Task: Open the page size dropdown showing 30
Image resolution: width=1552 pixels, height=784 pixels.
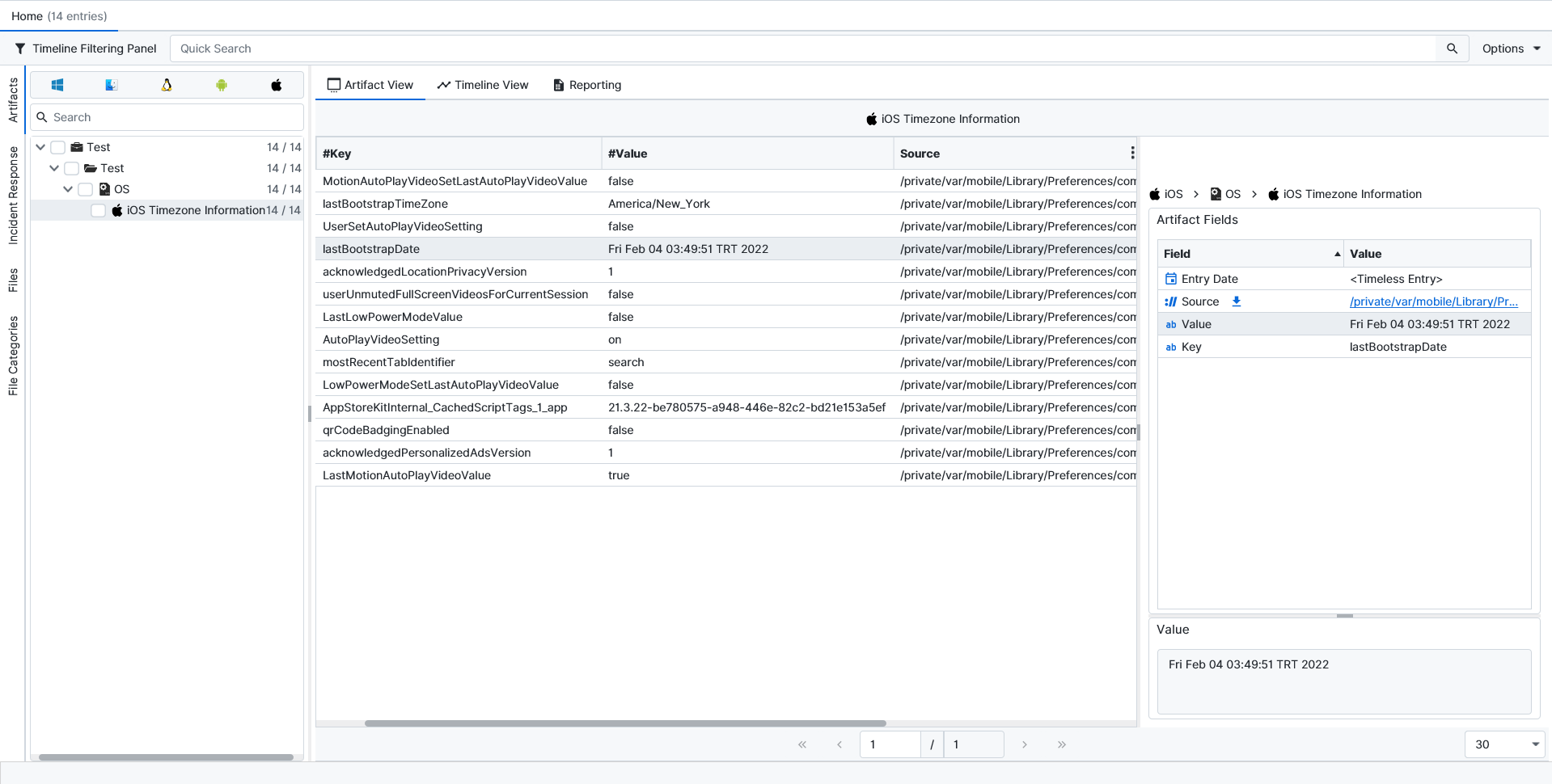Action: (x=1504, y=744)
